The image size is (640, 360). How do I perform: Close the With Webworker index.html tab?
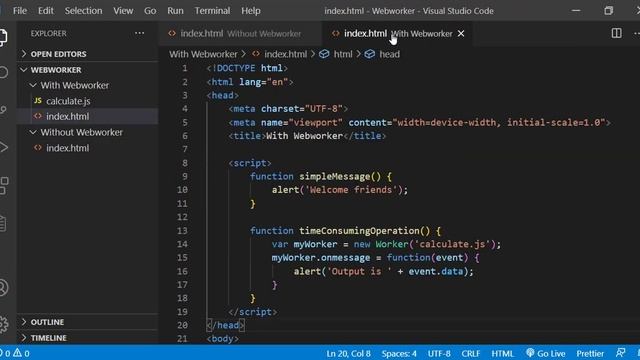point(461,33)
